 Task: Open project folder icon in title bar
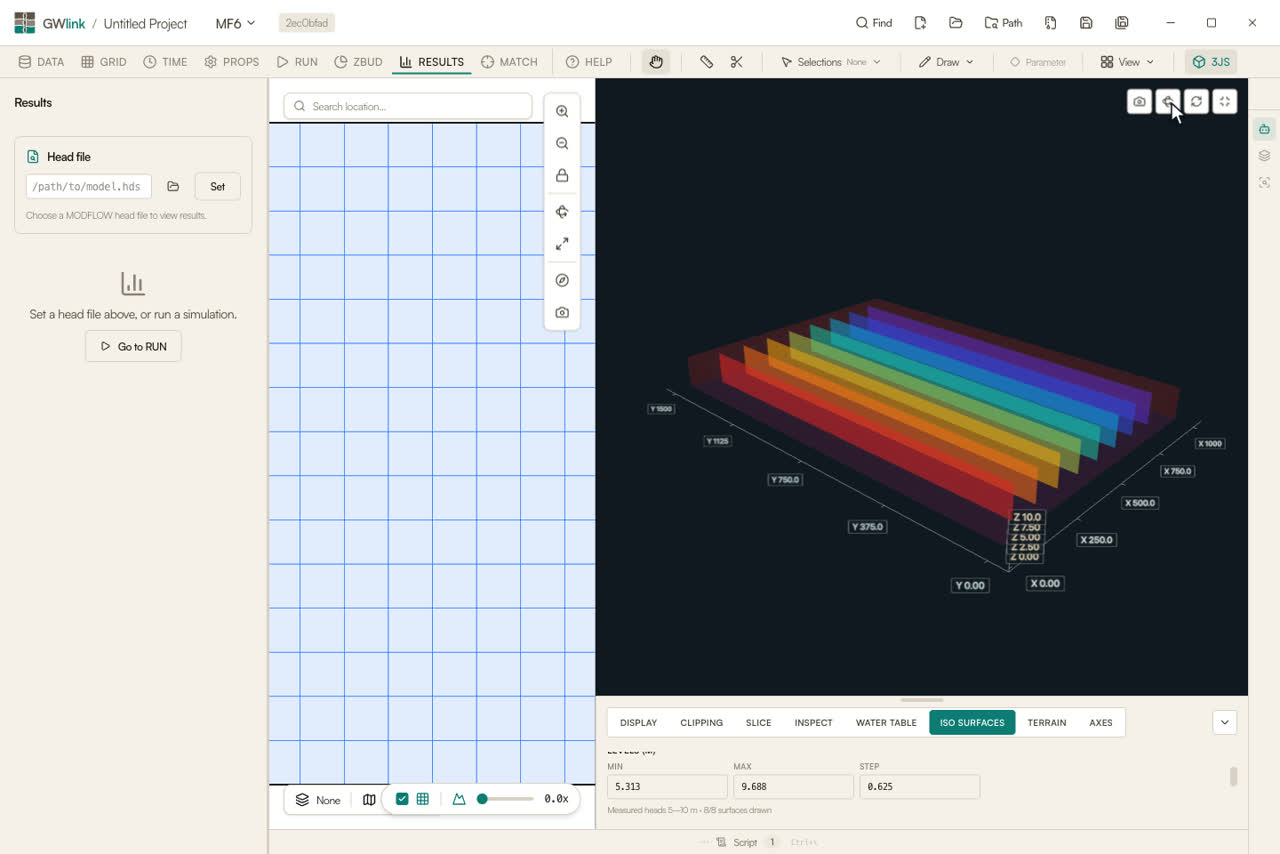coord(956,23)
